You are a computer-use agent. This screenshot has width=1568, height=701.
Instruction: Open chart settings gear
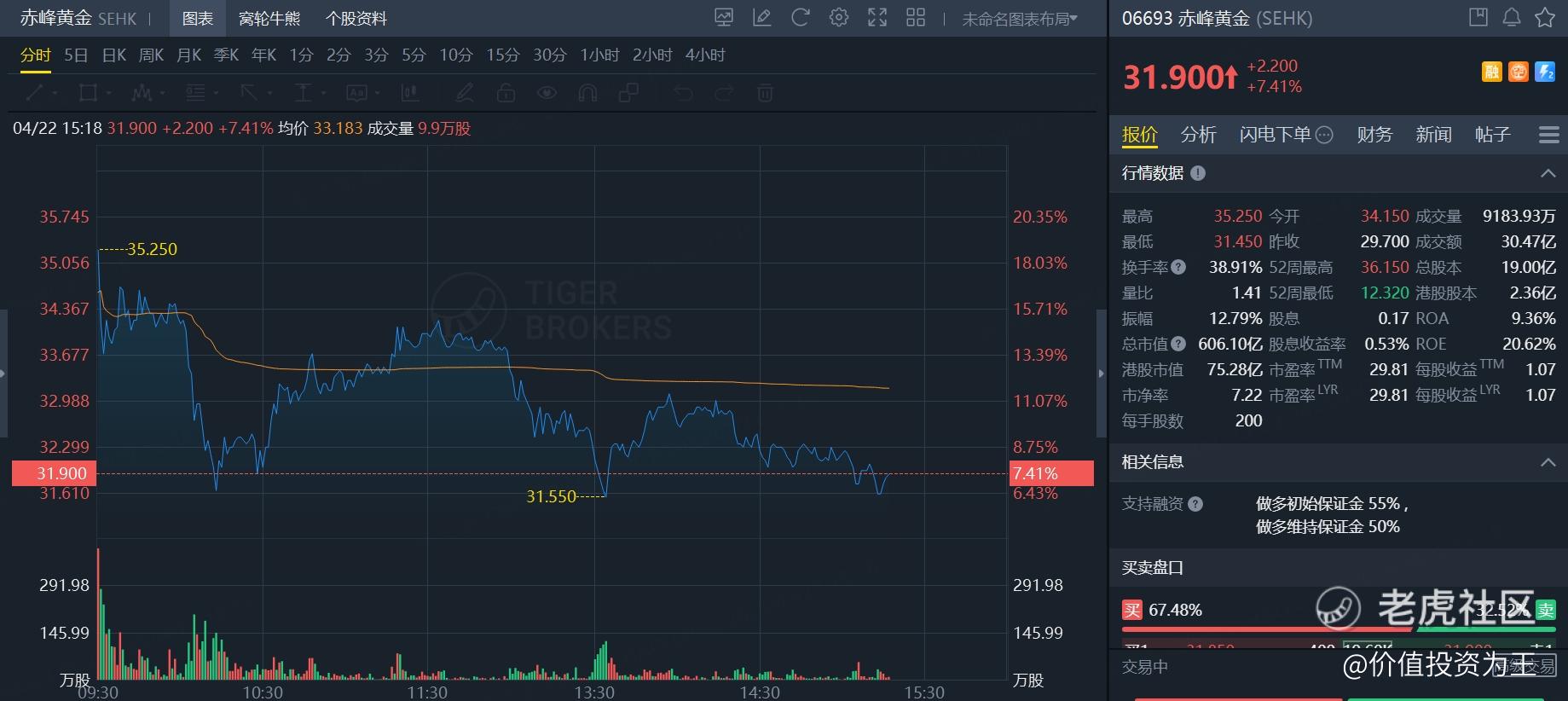tap(839, 17)
